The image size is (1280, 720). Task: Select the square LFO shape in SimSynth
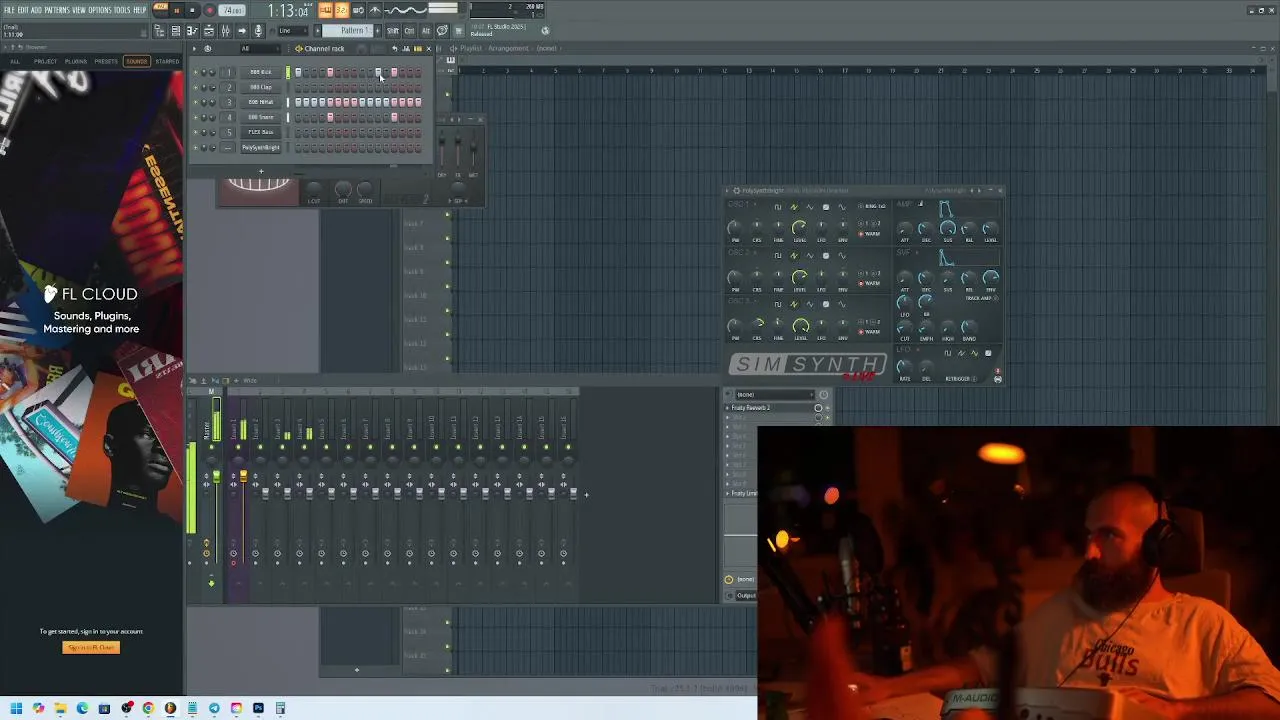pyautogui.click(x=948, y=353)
